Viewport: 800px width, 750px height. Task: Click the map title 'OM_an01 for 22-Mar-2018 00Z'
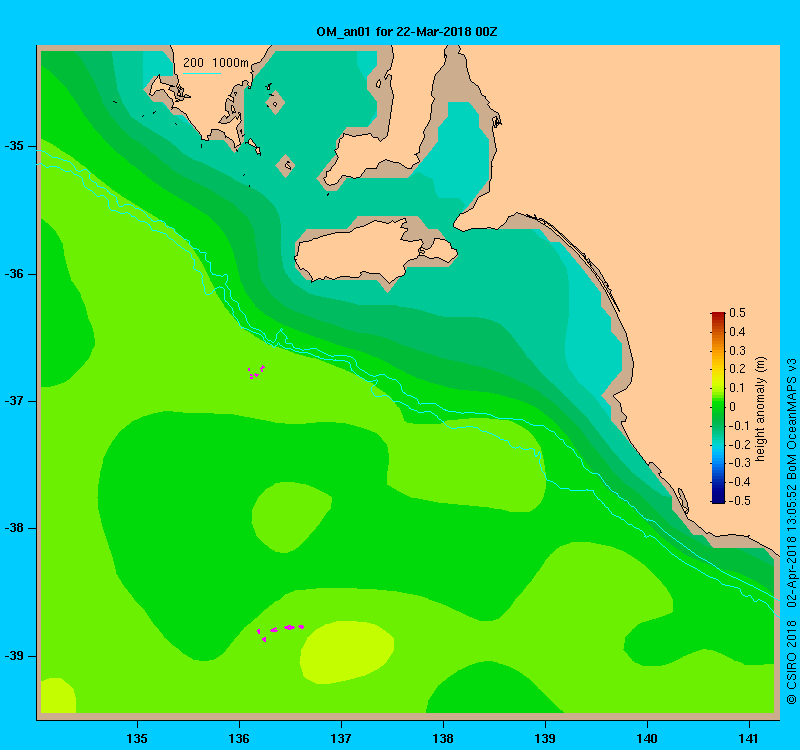[407, 32]
